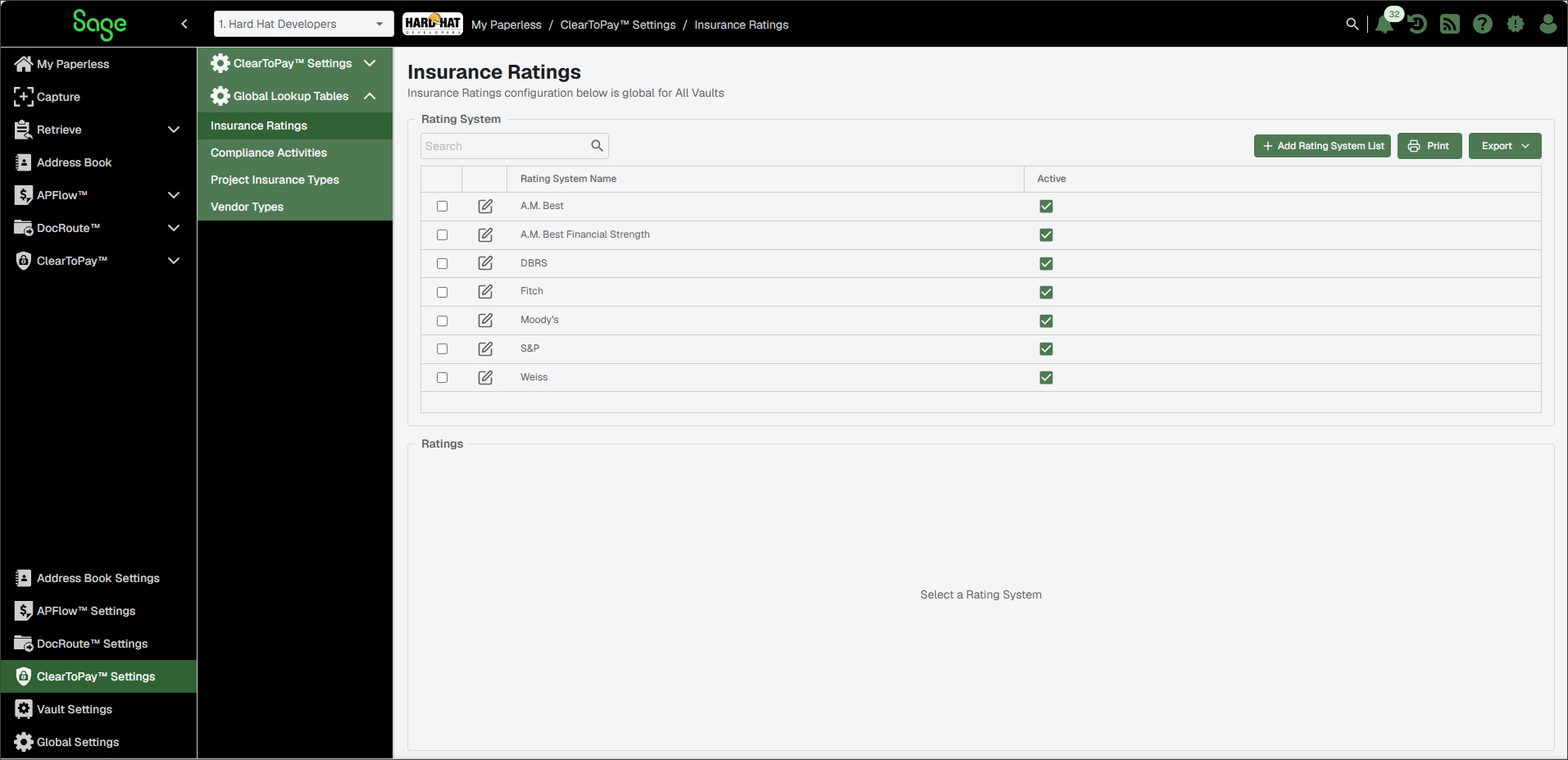Screen dimensions: 1568x760
Task: Select the S&P row checkbox
Action: point(443,349)
